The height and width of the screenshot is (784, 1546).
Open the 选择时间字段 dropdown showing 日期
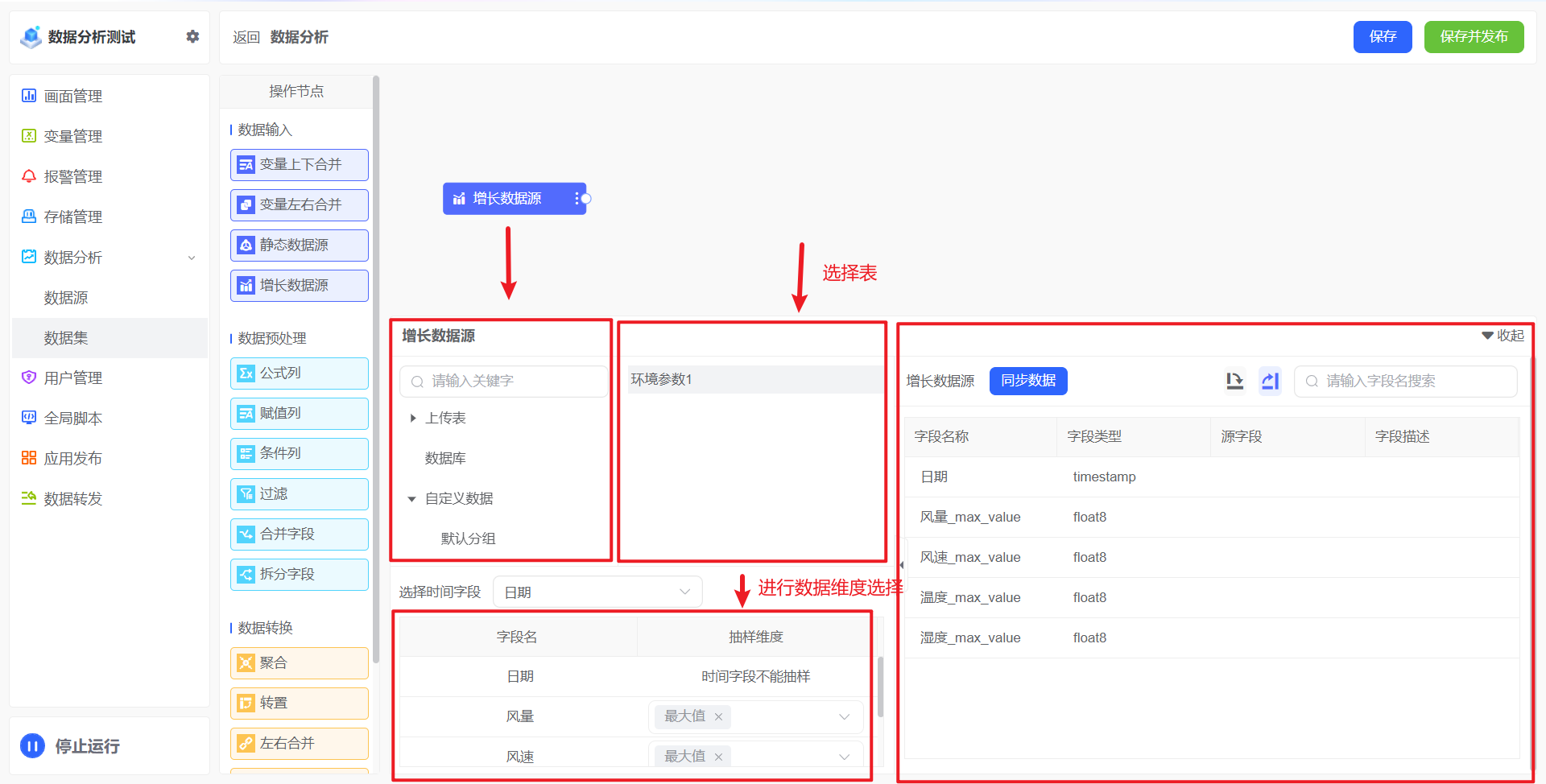click(x=597, y=591)
